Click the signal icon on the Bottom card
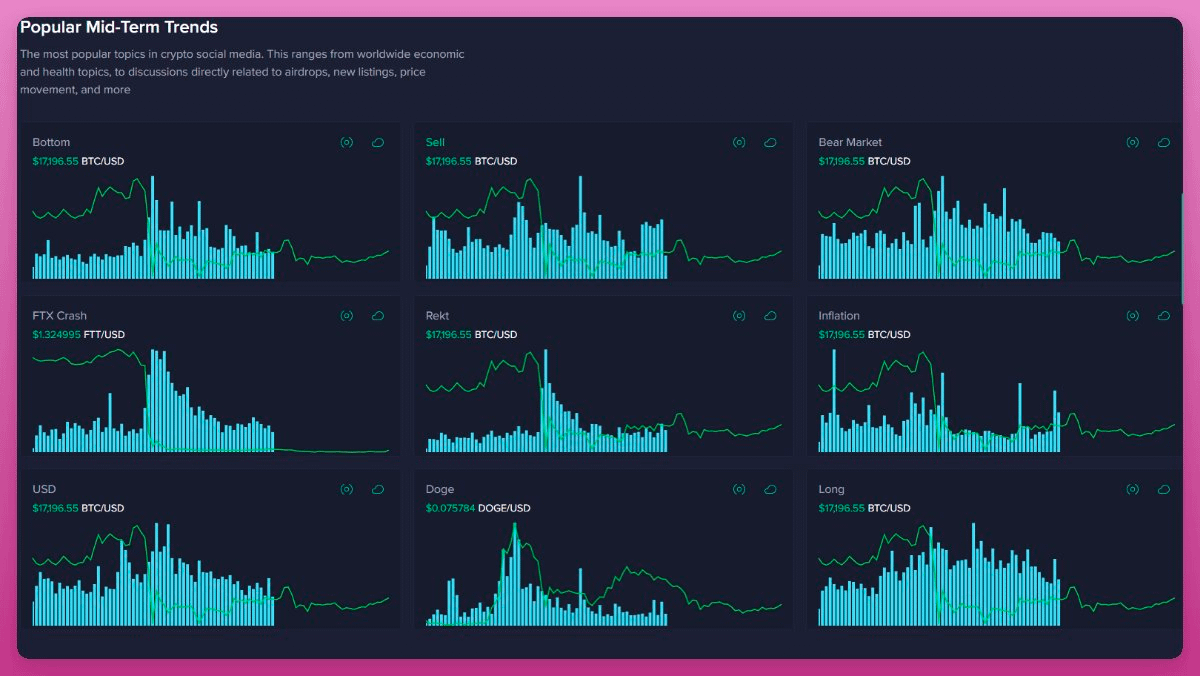This screenshot has width=1200, height=676. (347, 143)
